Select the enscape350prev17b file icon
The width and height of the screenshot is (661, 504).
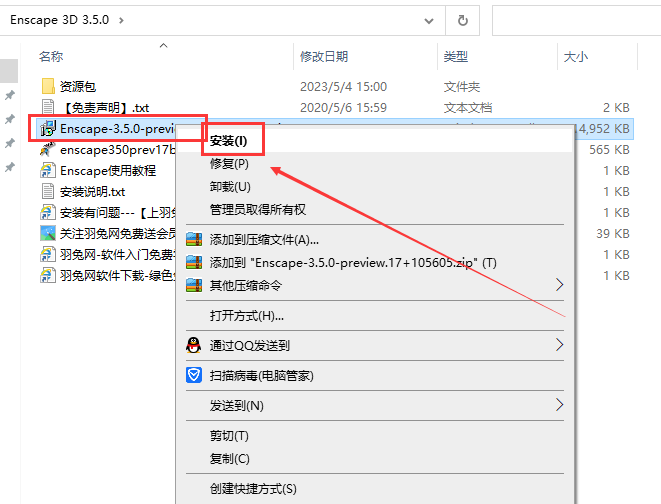coord(48,150)
